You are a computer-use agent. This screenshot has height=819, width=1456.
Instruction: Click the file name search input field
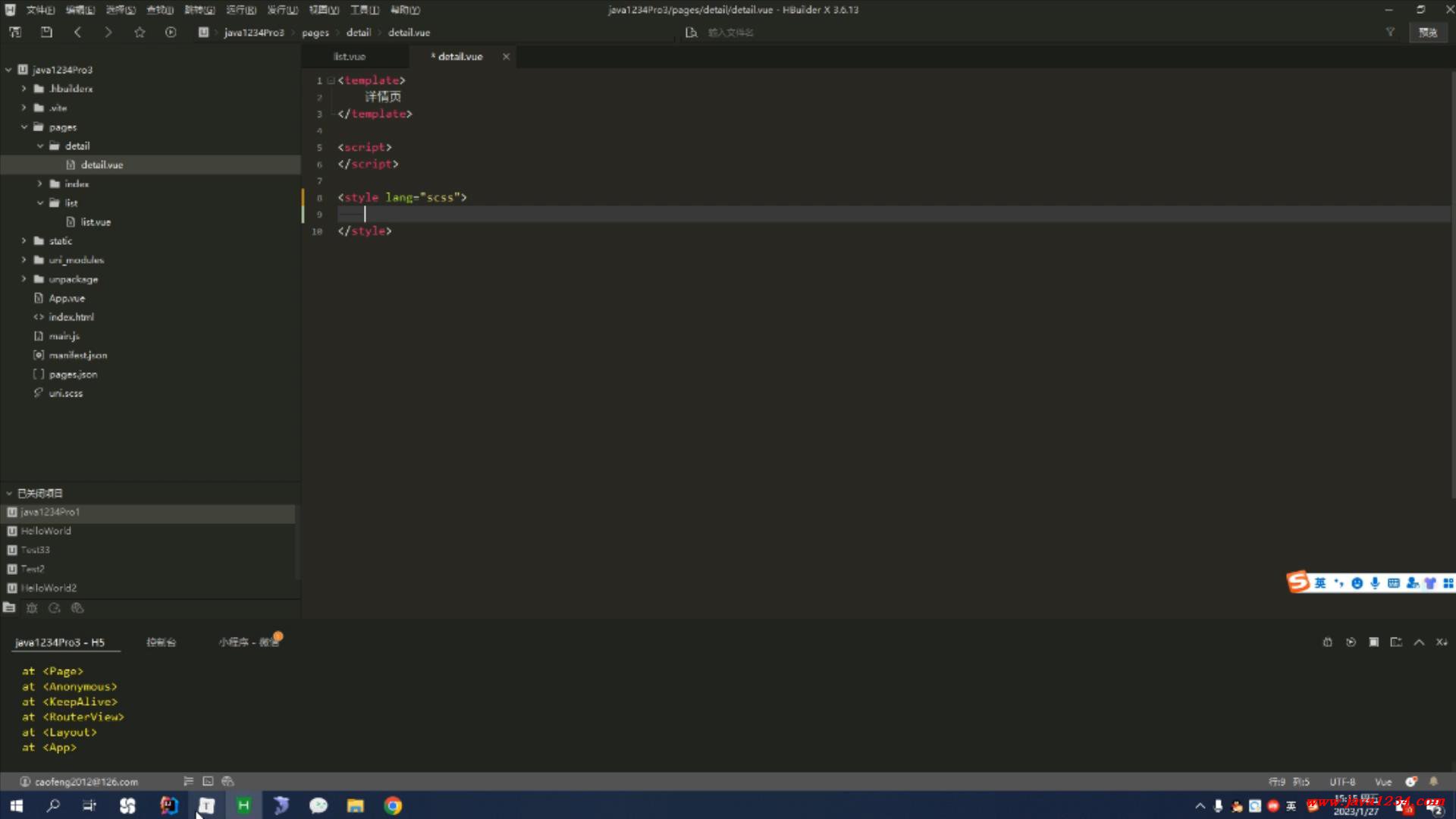758,33
